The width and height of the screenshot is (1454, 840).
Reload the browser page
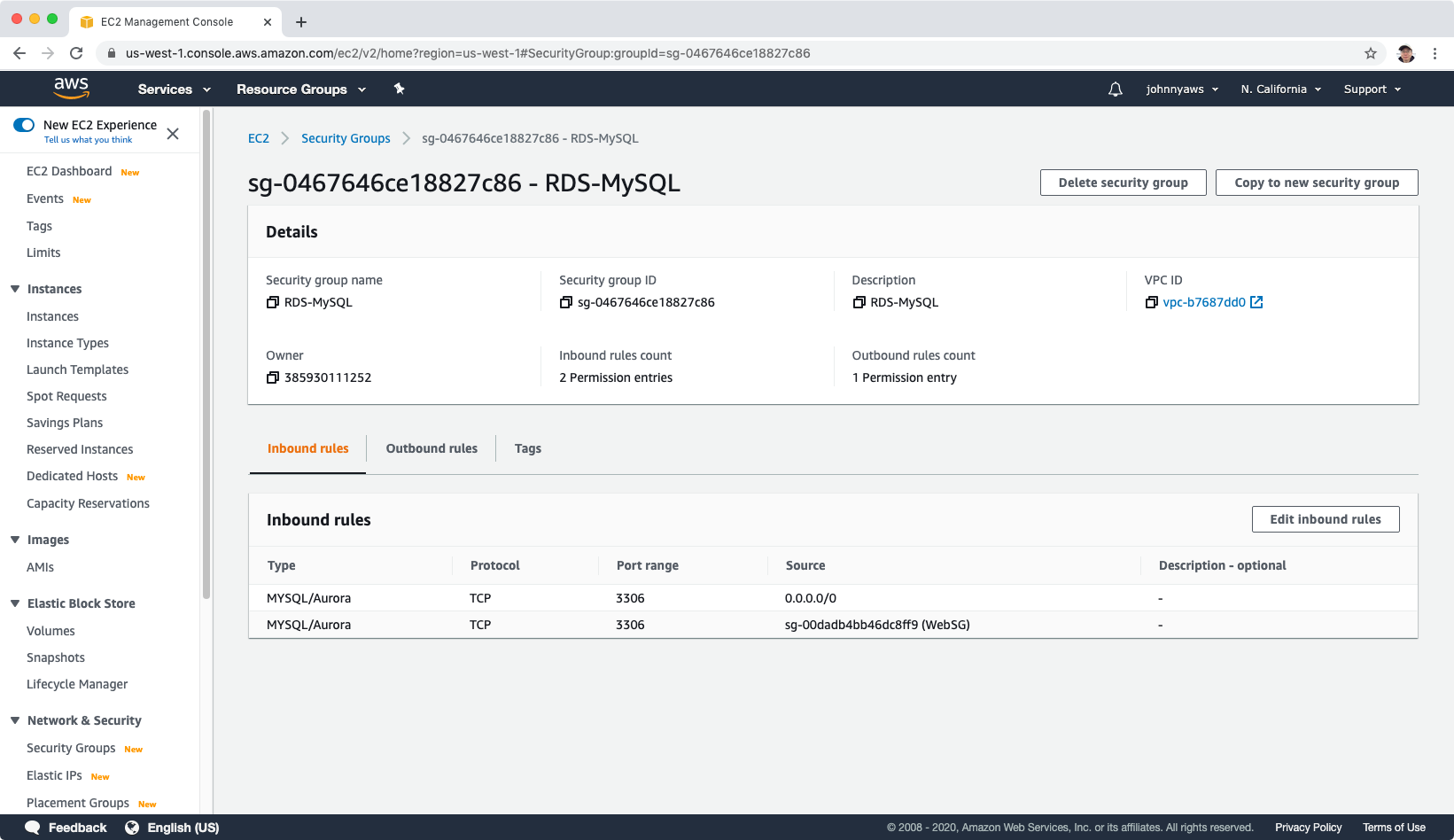[x=76, y=53]
